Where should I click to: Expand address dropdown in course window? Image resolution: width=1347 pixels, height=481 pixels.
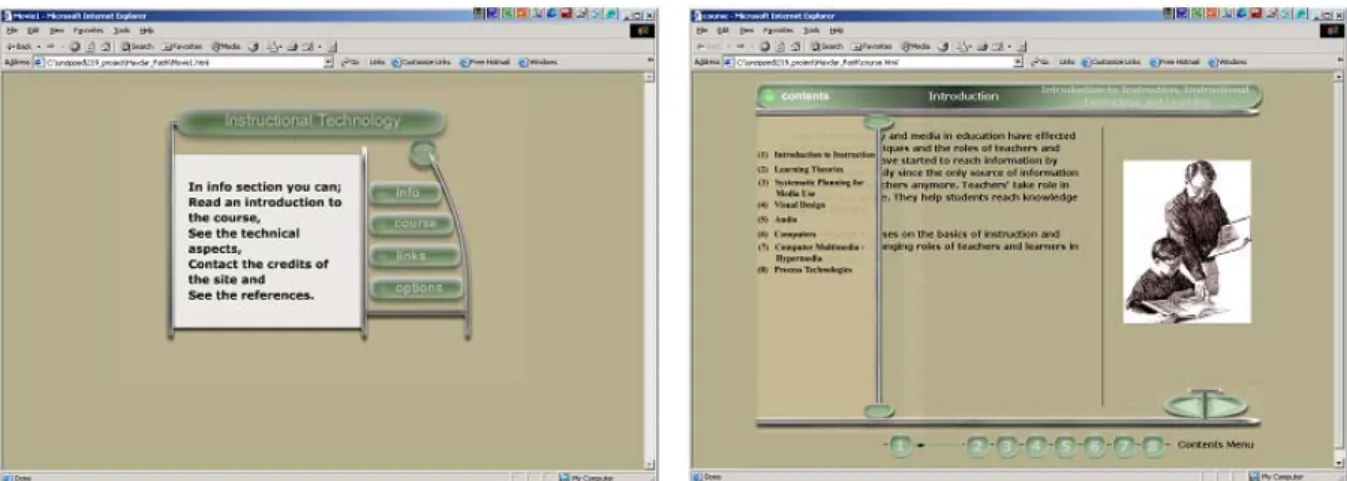click(x=1018, y=62)
